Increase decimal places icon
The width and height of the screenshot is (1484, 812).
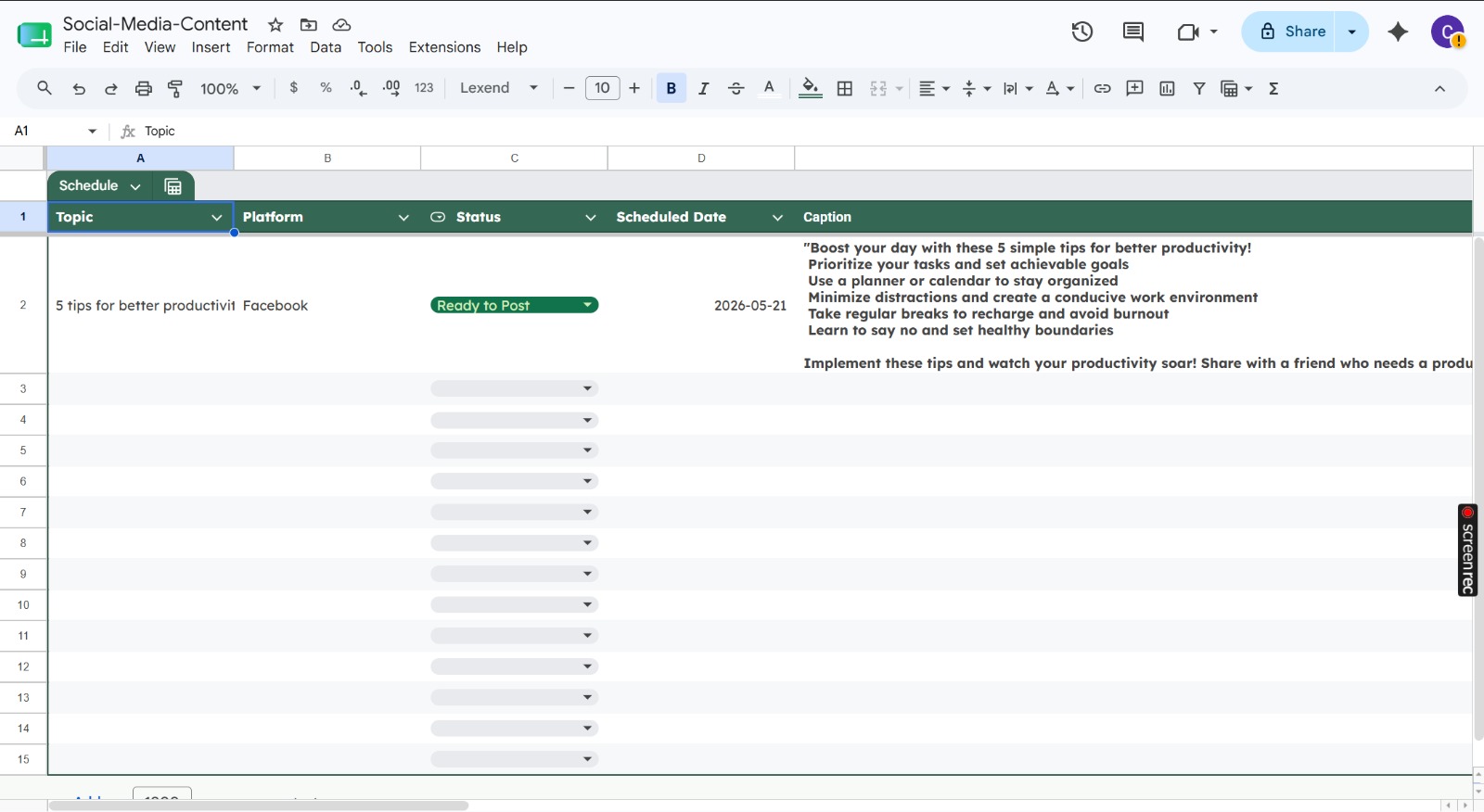tap(391, 88)
